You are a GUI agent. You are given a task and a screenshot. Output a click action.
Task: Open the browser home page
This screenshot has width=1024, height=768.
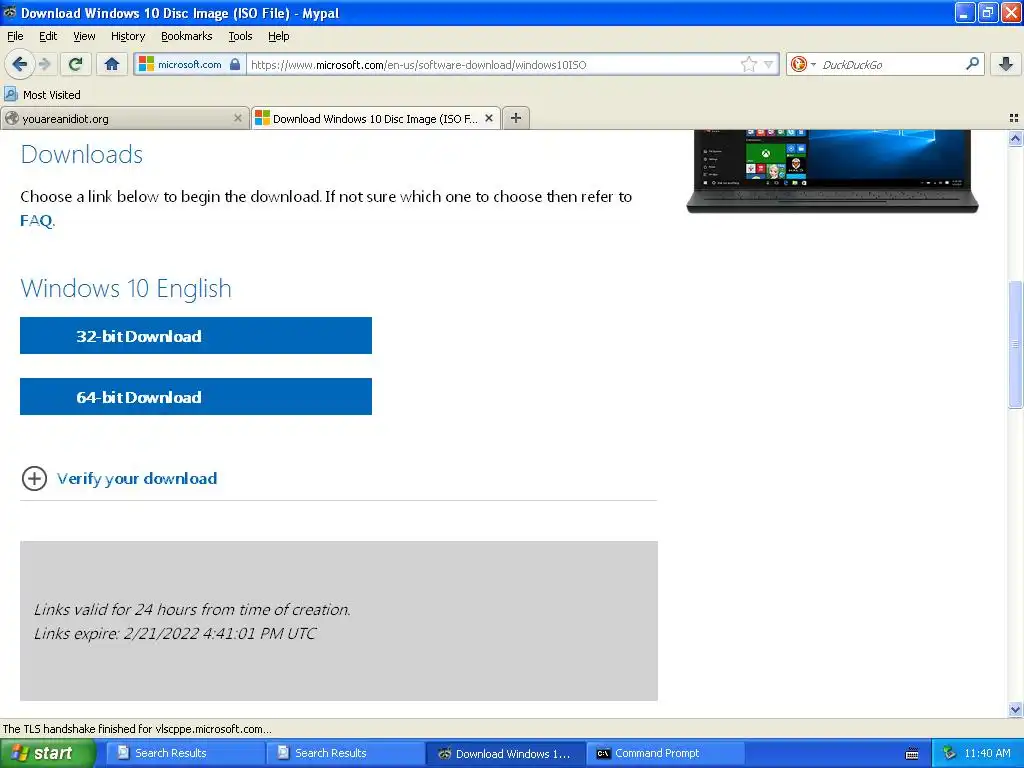pyautogui.click(x=112, y=64)
